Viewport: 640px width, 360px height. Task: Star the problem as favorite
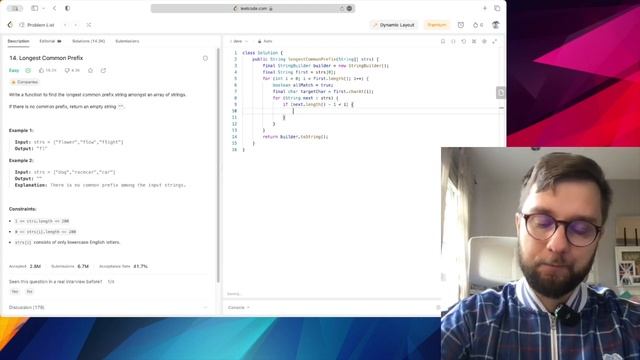click(90, 71)
